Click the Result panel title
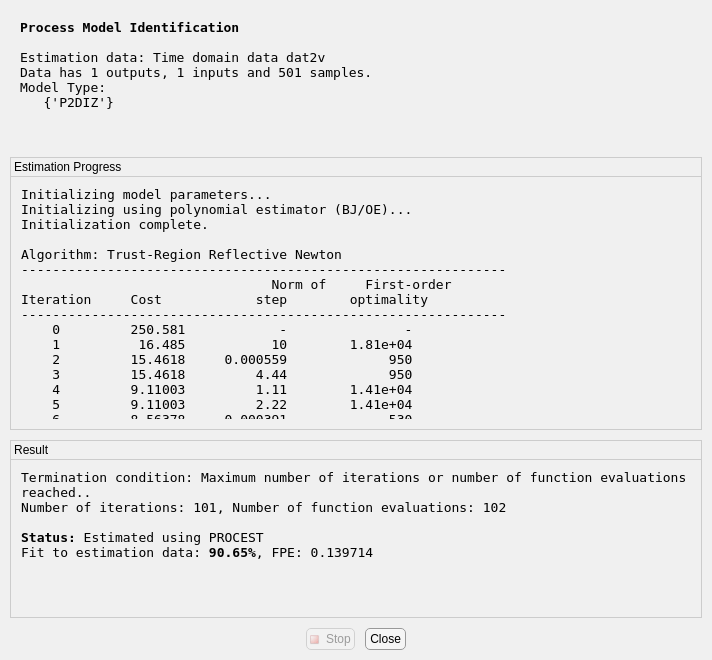The image size is (712, 660). pos(31,450)
